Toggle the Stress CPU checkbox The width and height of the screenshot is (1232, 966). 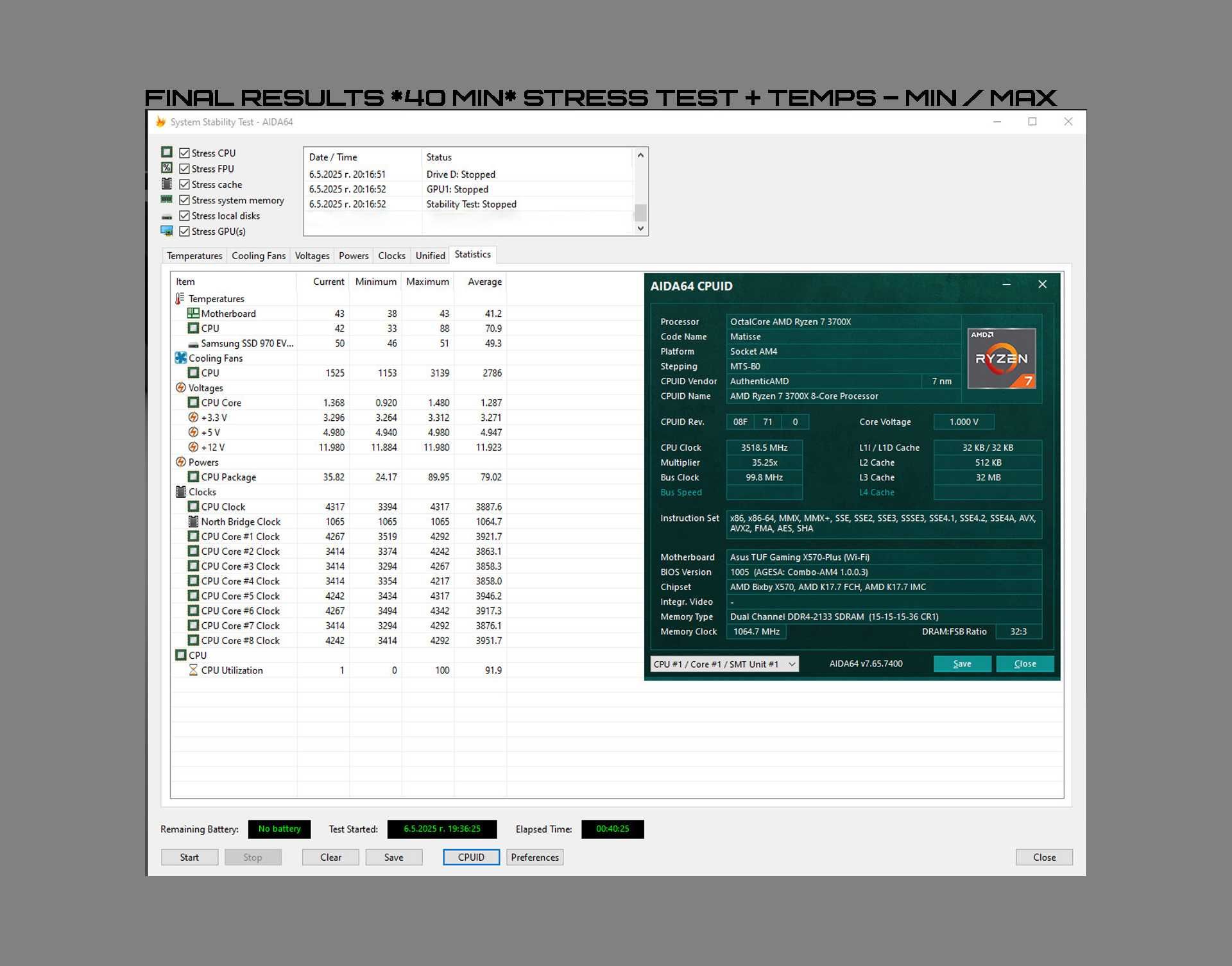tap(184, 153)
